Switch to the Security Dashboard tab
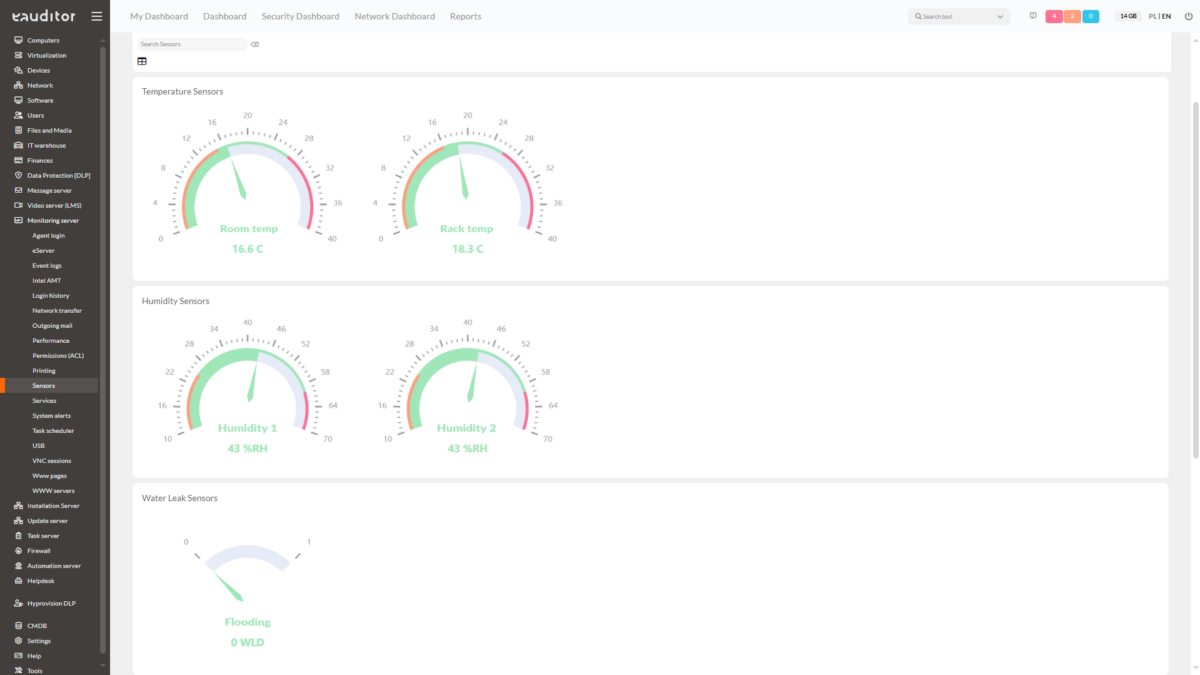 300,16
